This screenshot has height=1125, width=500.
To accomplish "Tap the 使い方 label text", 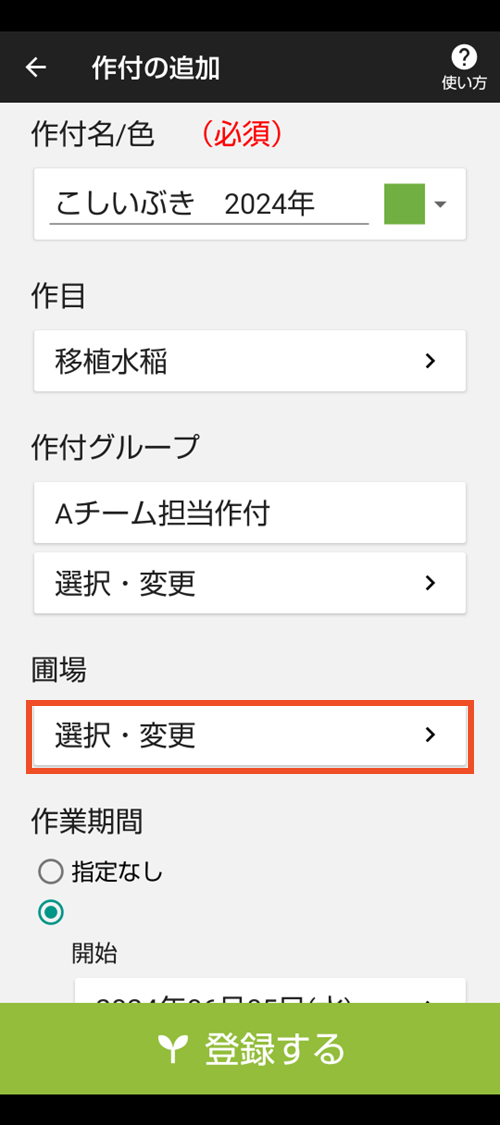I will 463,83.
